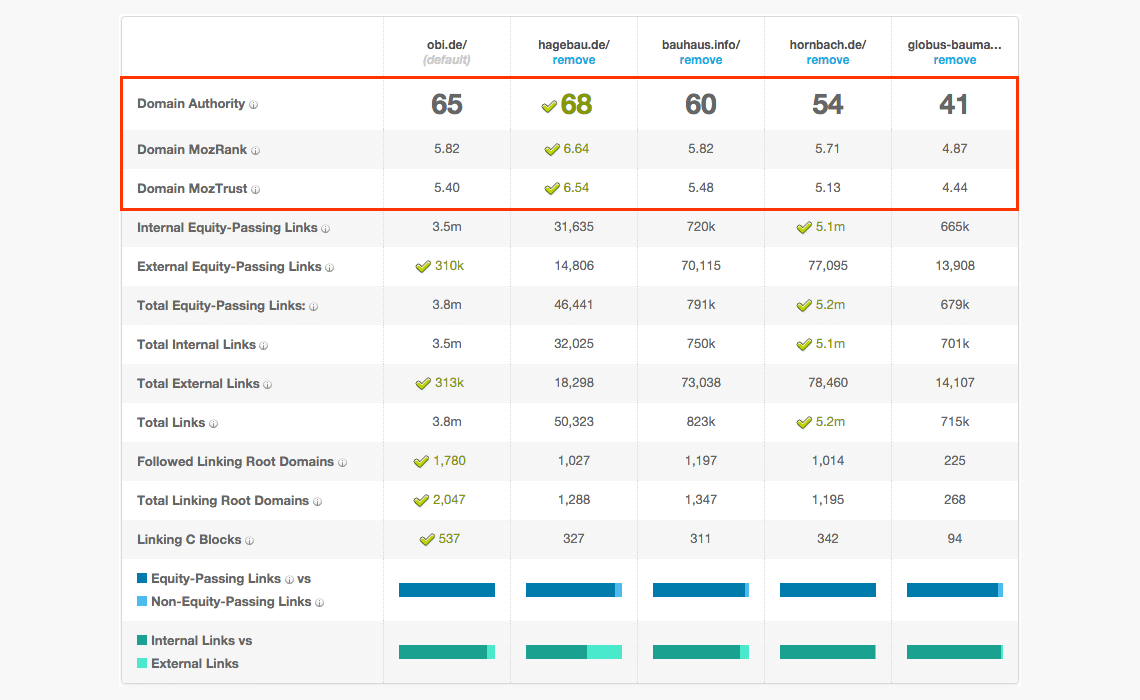Click info icon next to Domain MozTrust
Viewport: 1140px width, 700px height.
(x=255, y=190)
